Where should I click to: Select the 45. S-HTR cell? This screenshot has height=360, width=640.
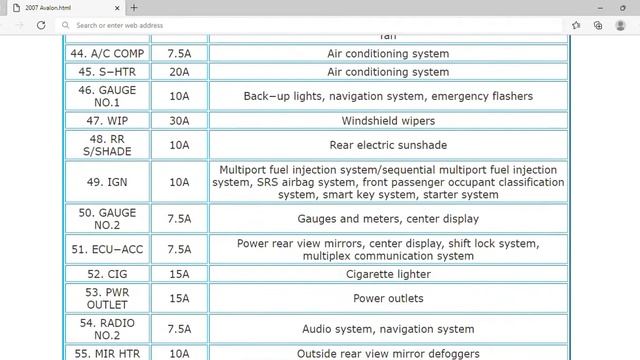(x=107, y=72)
